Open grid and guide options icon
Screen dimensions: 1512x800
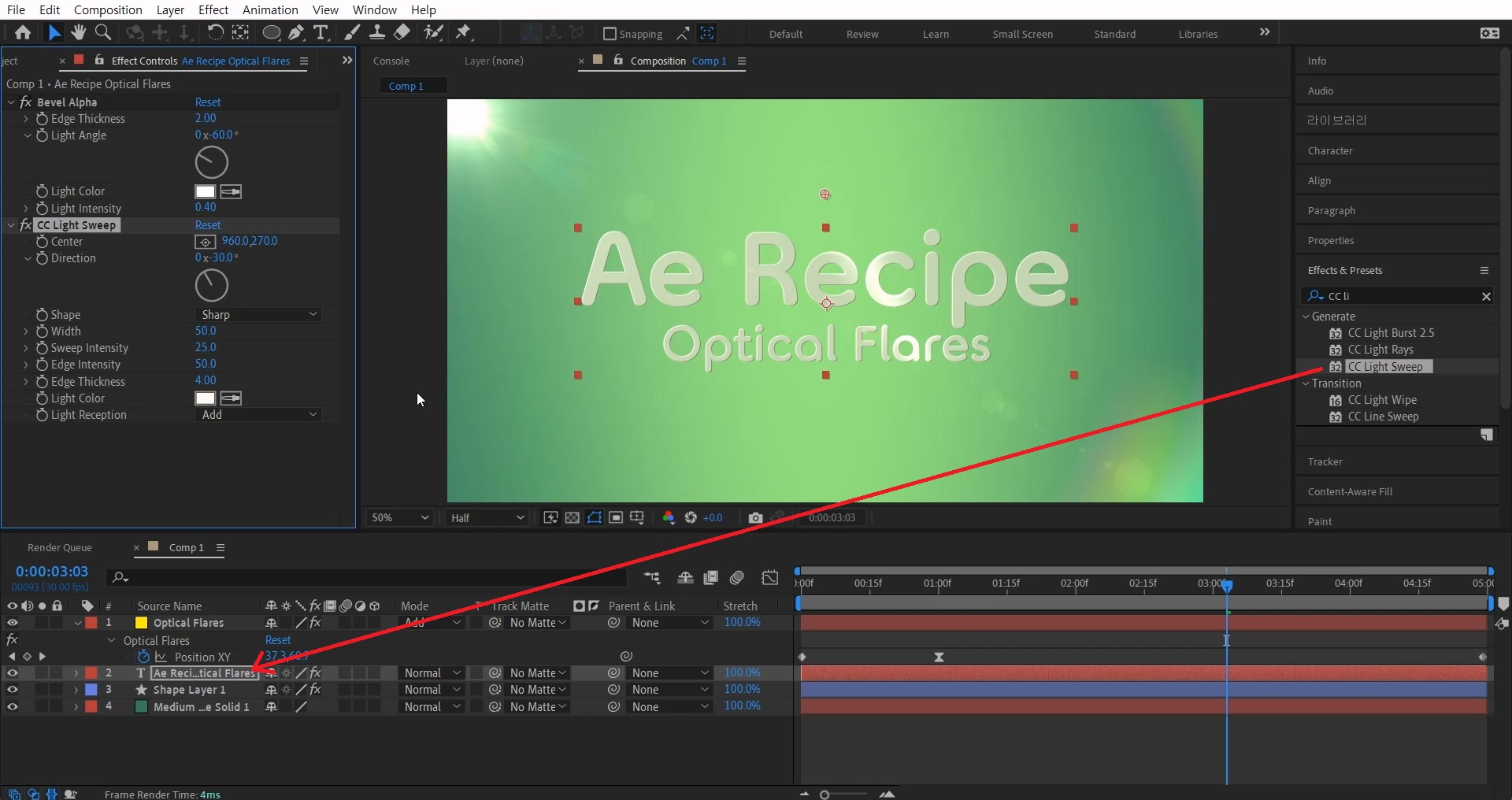click(637, 517)
